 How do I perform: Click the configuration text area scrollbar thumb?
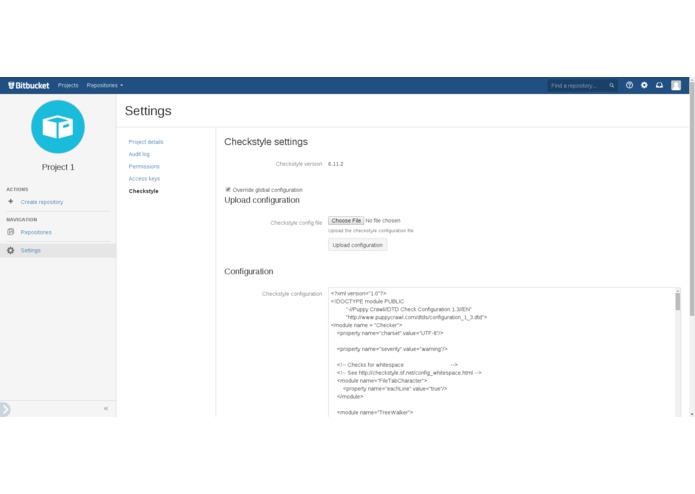click(x=678, y=302)
